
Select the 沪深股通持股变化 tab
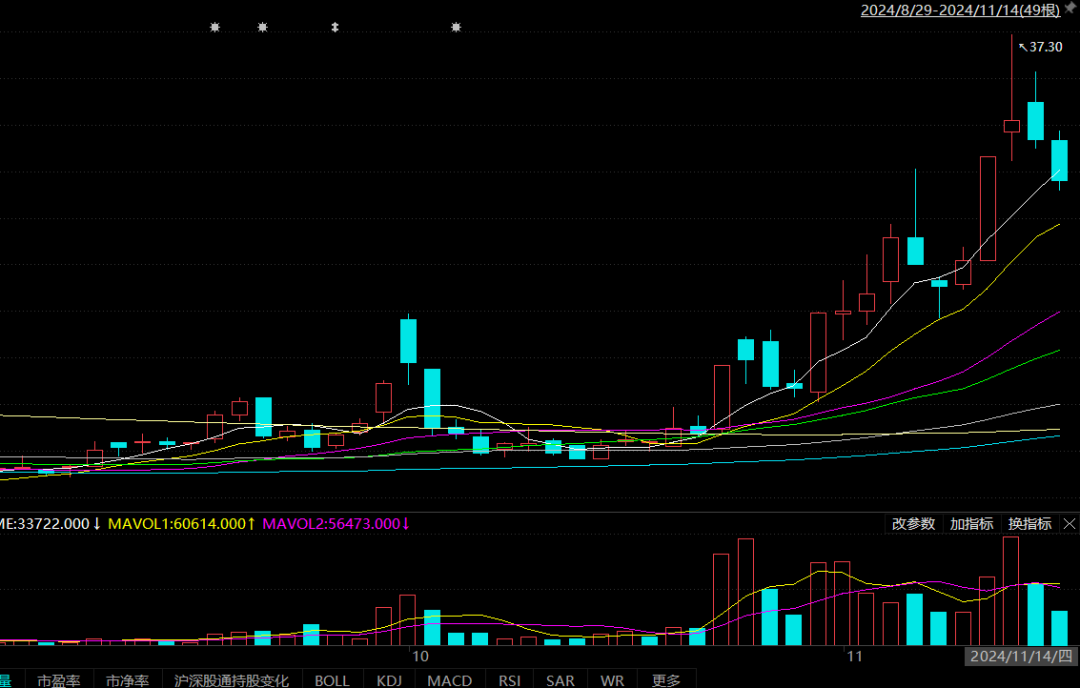click(231, 680)
